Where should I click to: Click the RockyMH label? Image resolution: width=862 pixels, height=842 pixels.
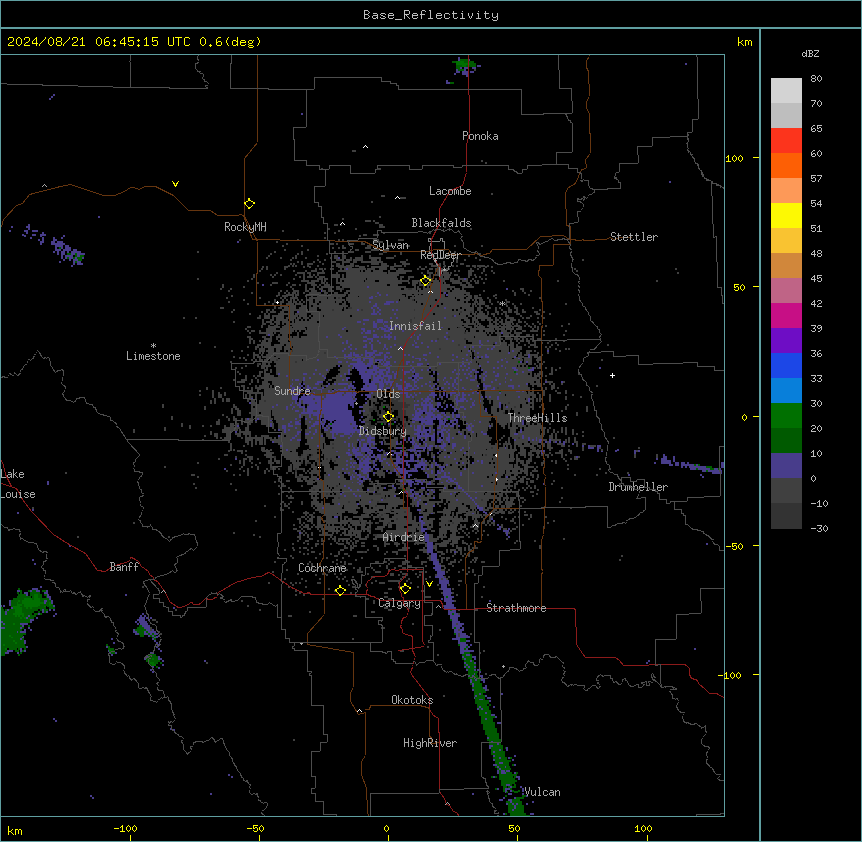(x=245, y=227)
